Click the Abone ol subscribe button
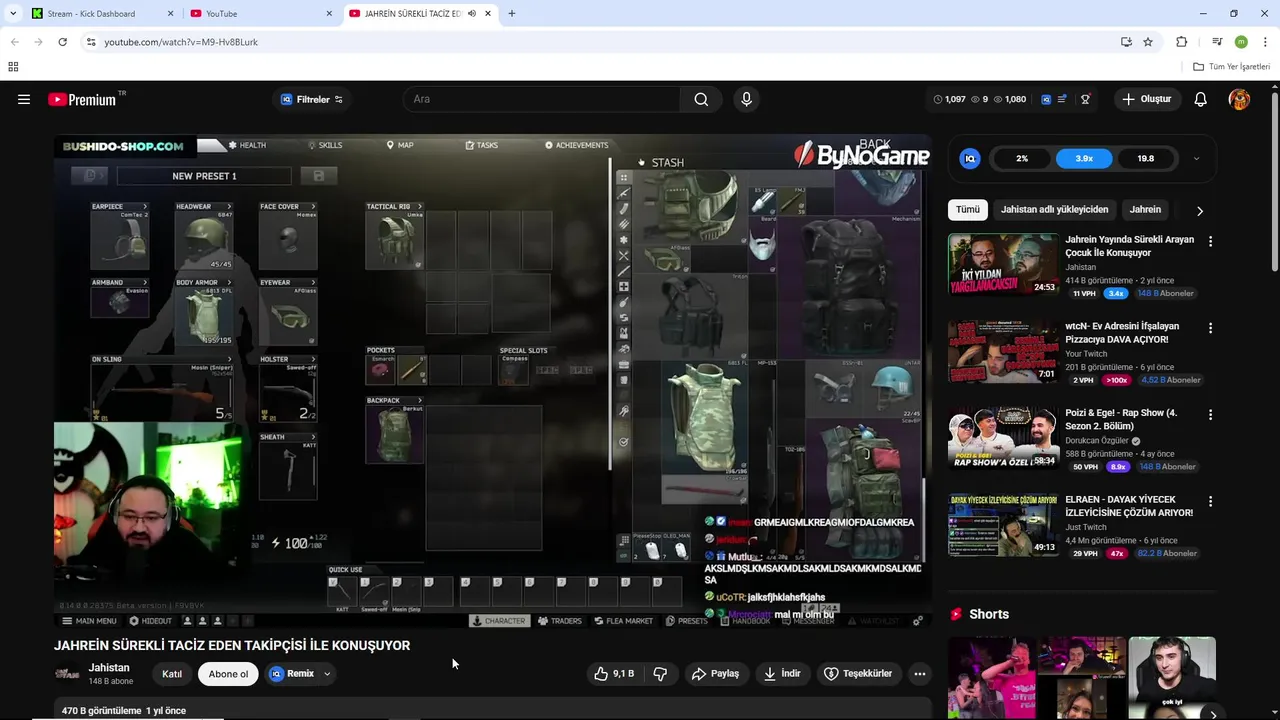The image size is (1280, 720). 228,674
